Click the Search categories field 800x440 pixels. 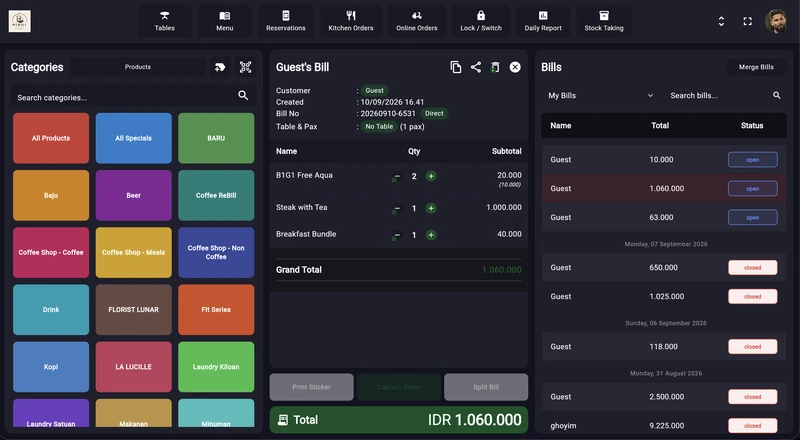pos(133,96)
